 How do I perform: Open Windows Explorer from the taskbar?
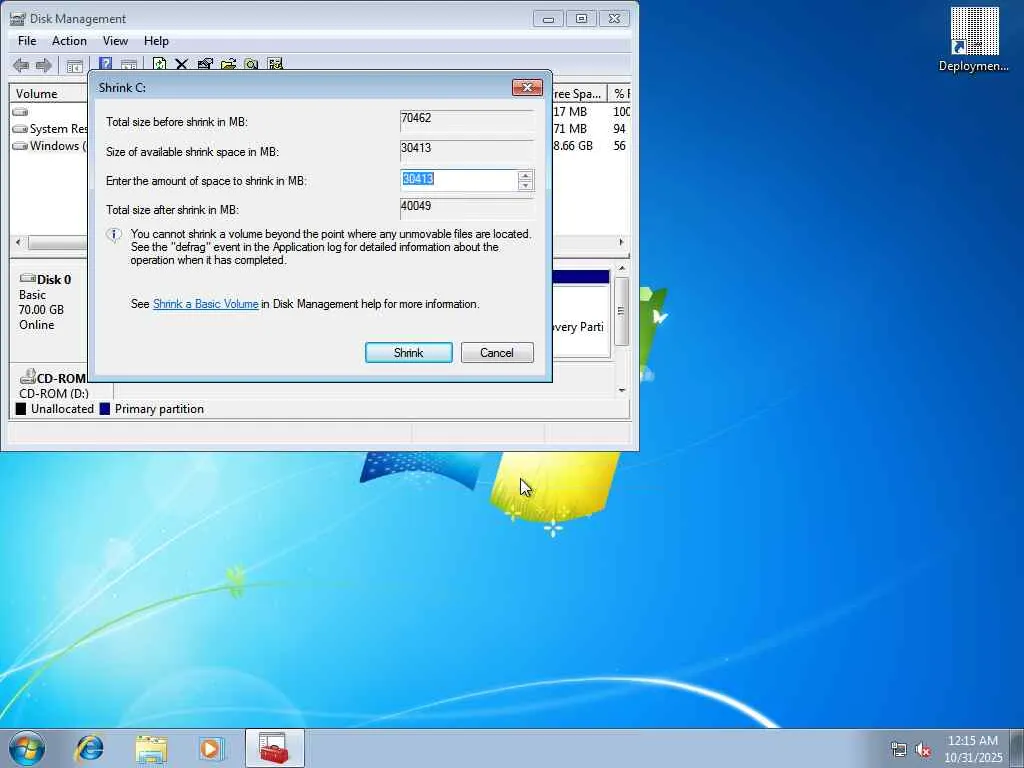[x=151, y=748]
